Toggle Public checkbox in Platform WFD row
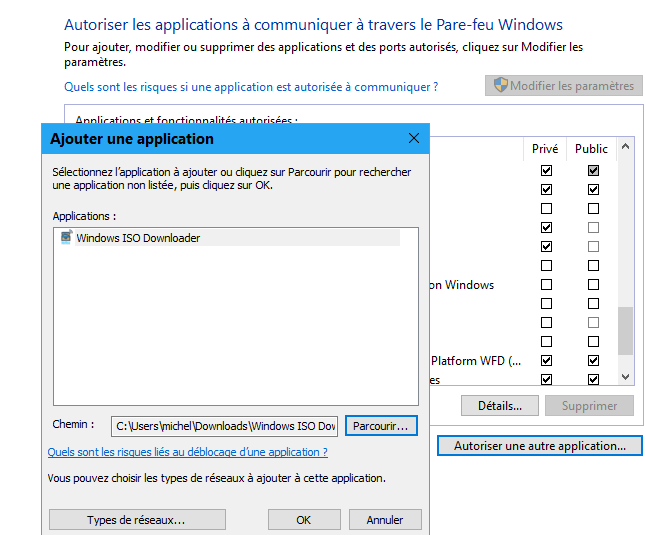This screenshot has height=535, width=646. click(593, 360)
